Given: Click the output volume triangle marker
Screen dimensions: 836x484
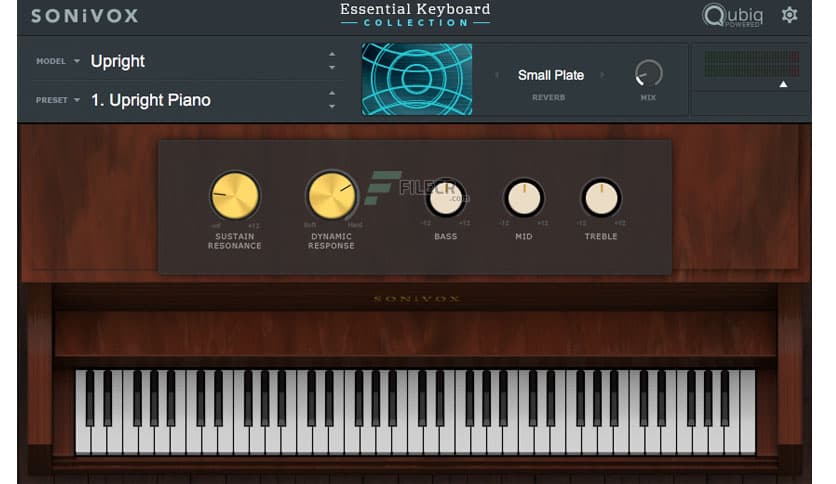Looking at the screenshot, I should 783,84.
